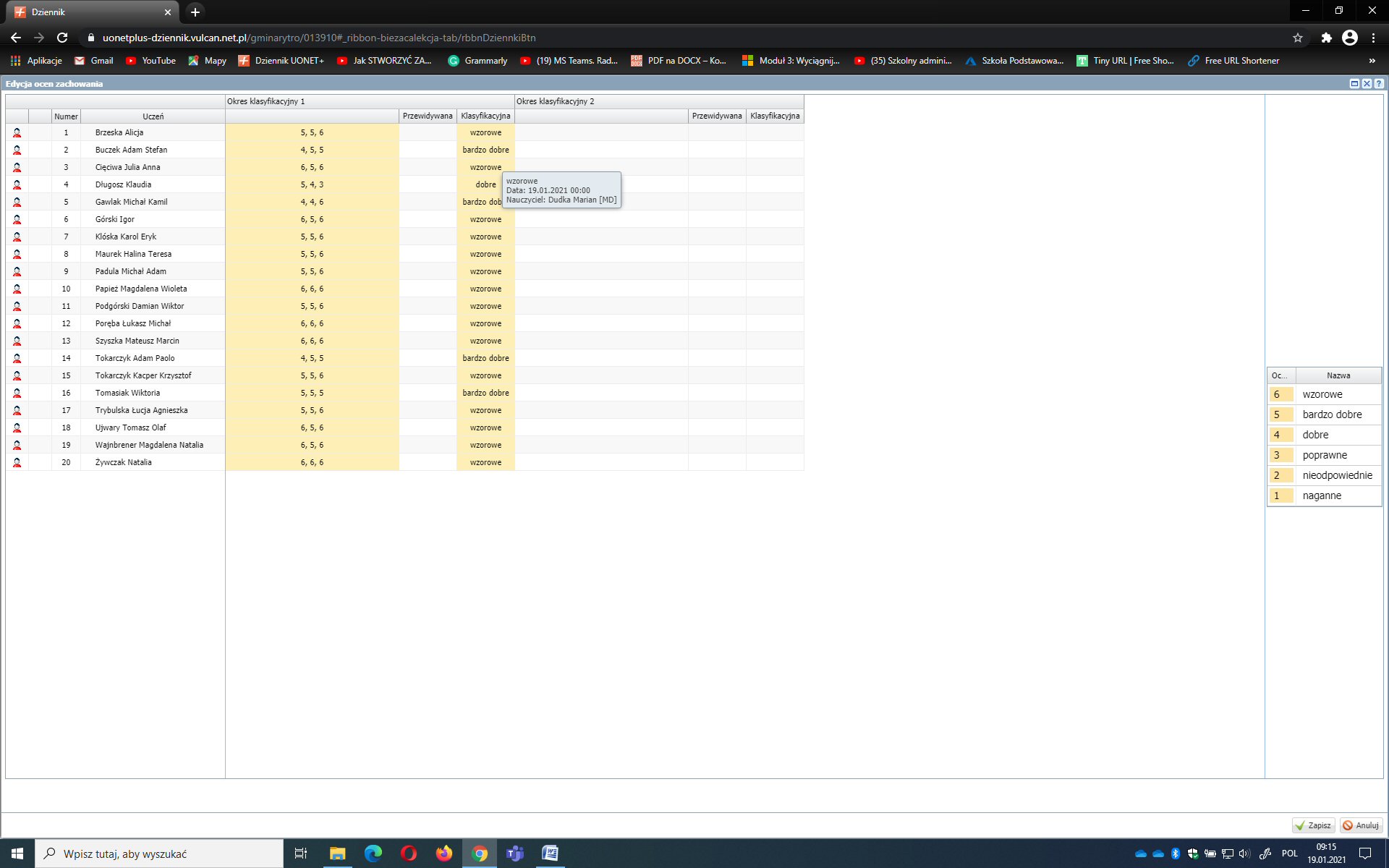Bookmark this page with star icon
Viewport: 1389px width, 868px height.
click(x=1298, y=38)
